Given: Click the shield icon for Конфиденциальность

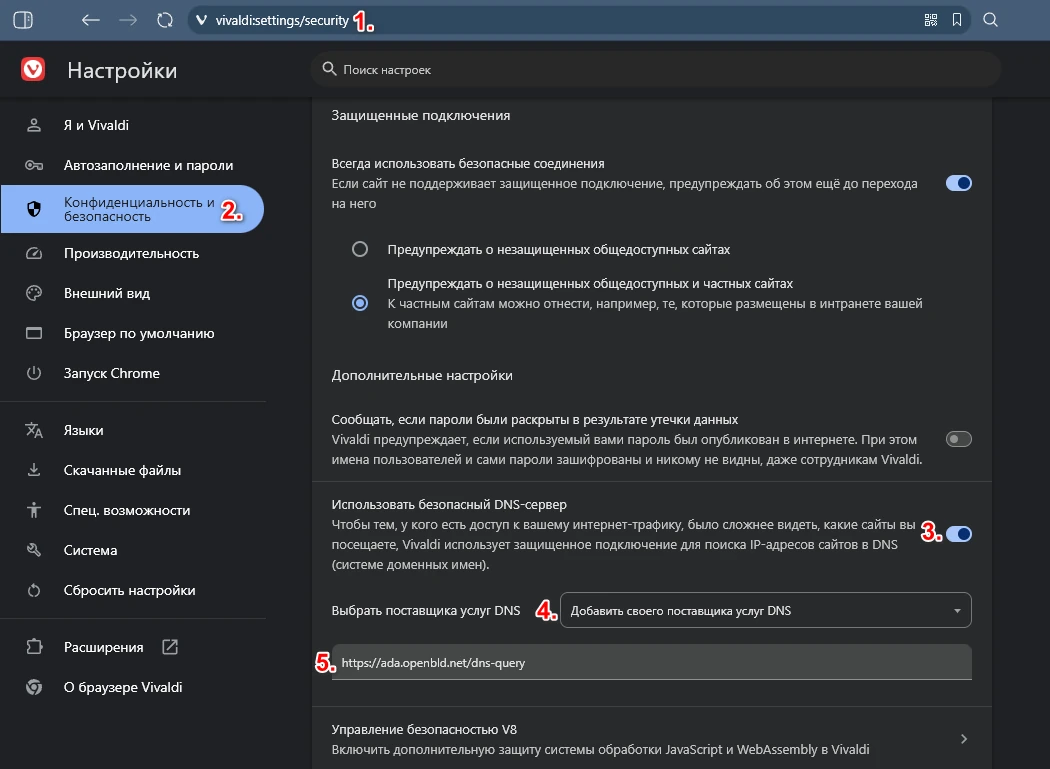Looking at the screenshot, I should (33, 209).
